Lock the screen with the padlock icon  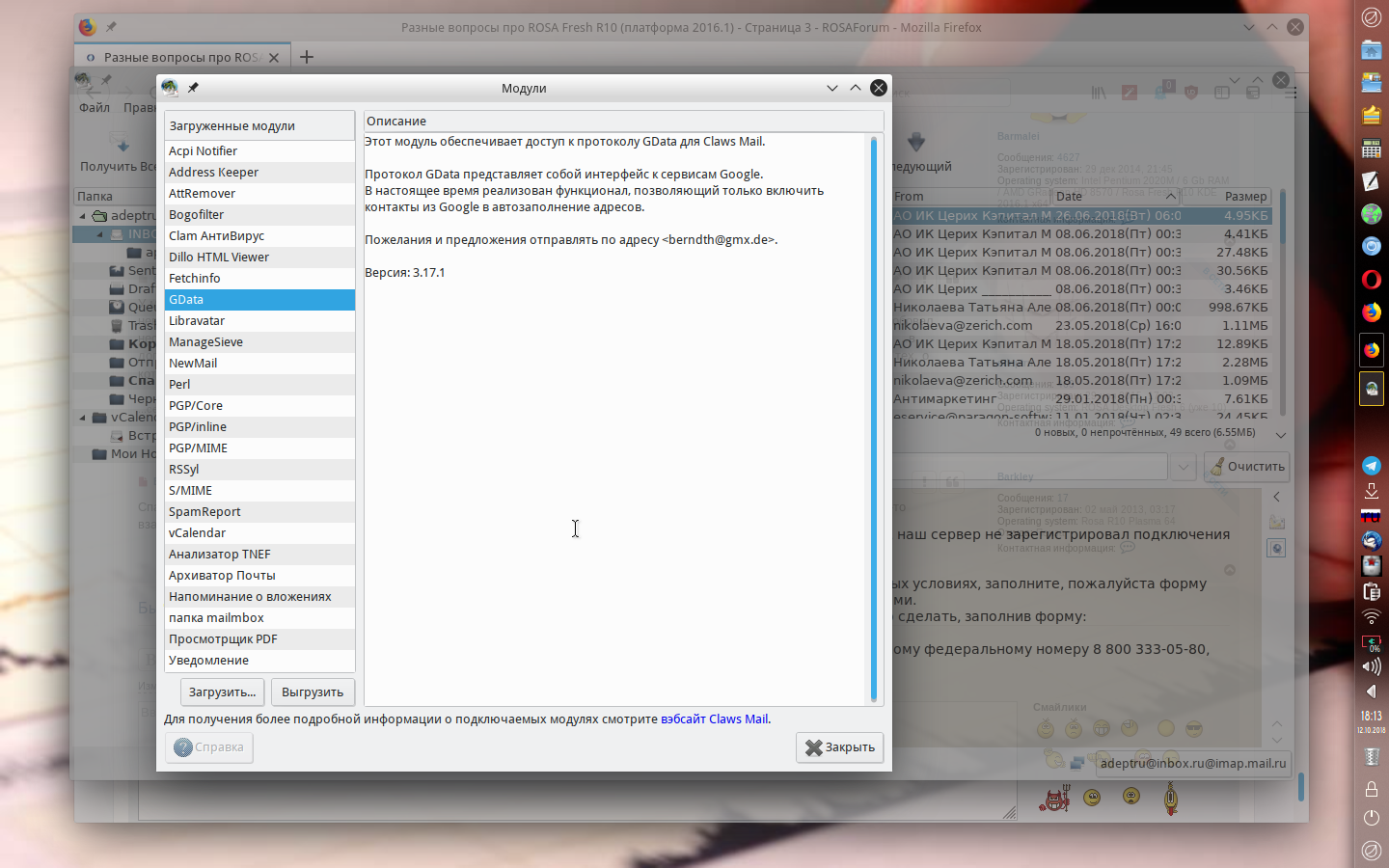(1371, 789)
